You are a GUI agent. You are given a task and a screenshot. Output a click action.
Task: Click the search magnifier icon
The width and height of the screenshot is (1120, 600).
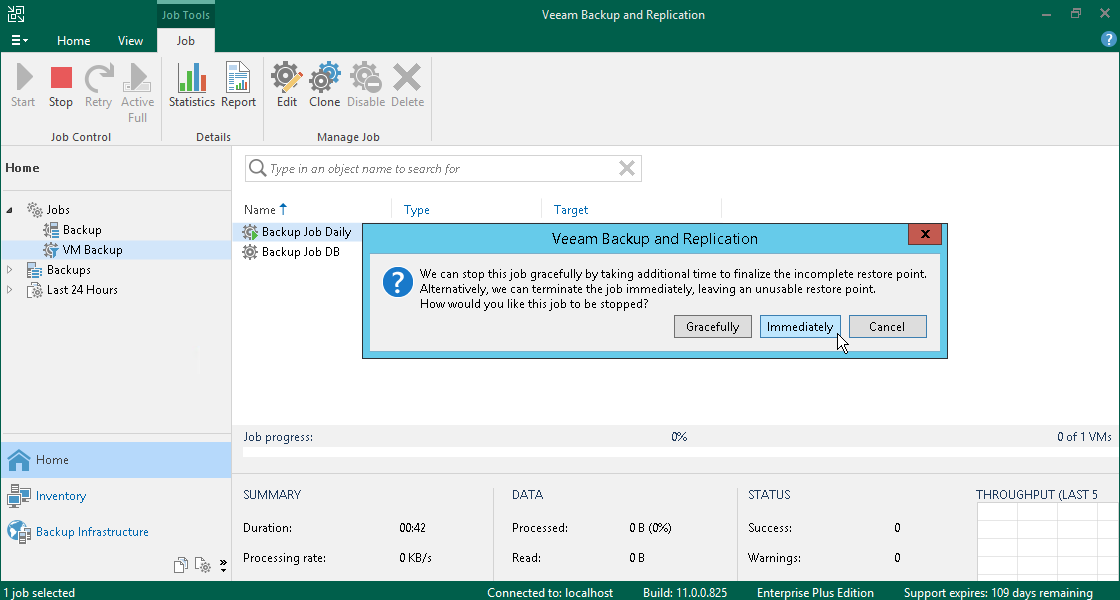[257, 169]
